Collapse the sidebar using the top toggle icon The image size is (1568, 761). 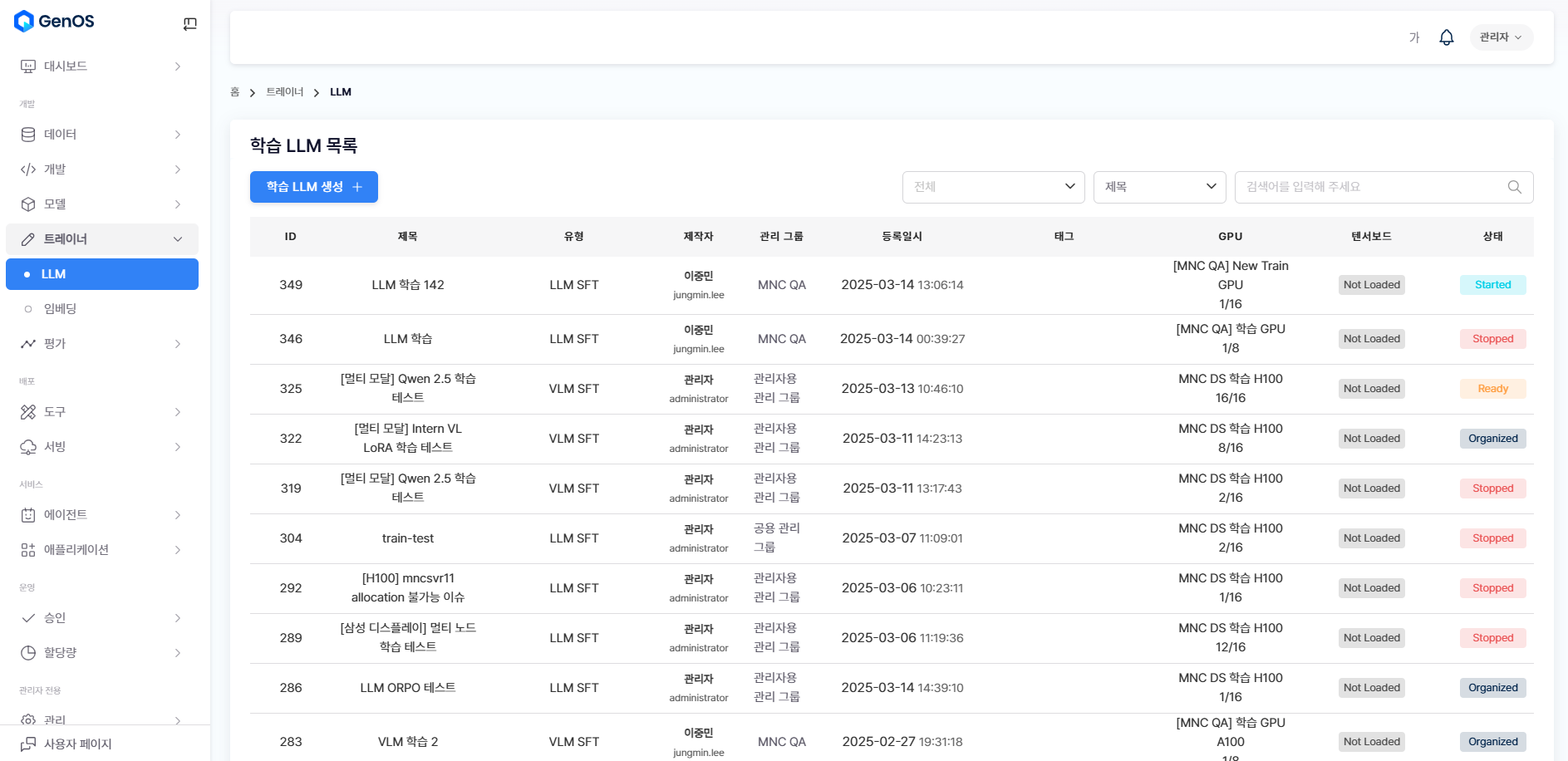click(189, 24)
